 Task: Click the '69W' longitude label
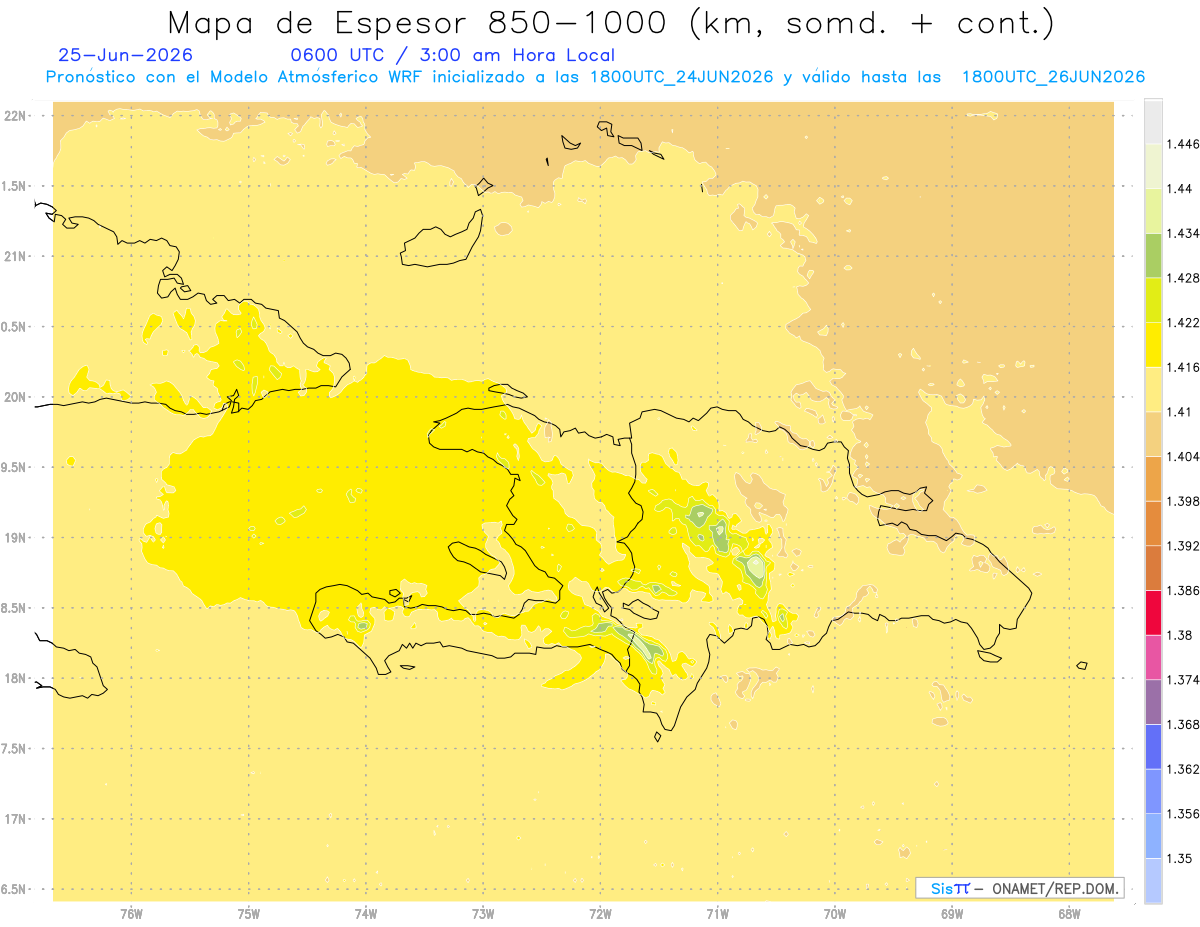[952, 914]
